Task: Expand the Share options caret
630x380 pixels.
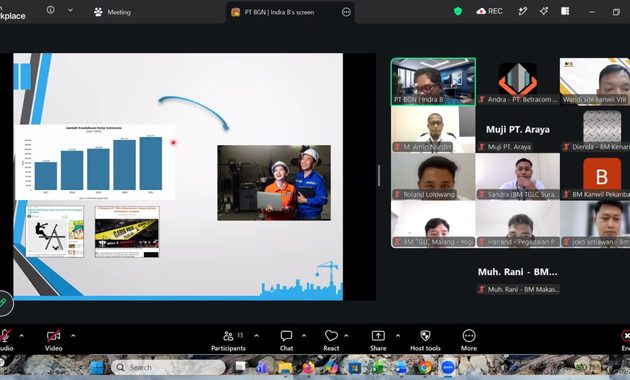Action: [x=398, y=335]
